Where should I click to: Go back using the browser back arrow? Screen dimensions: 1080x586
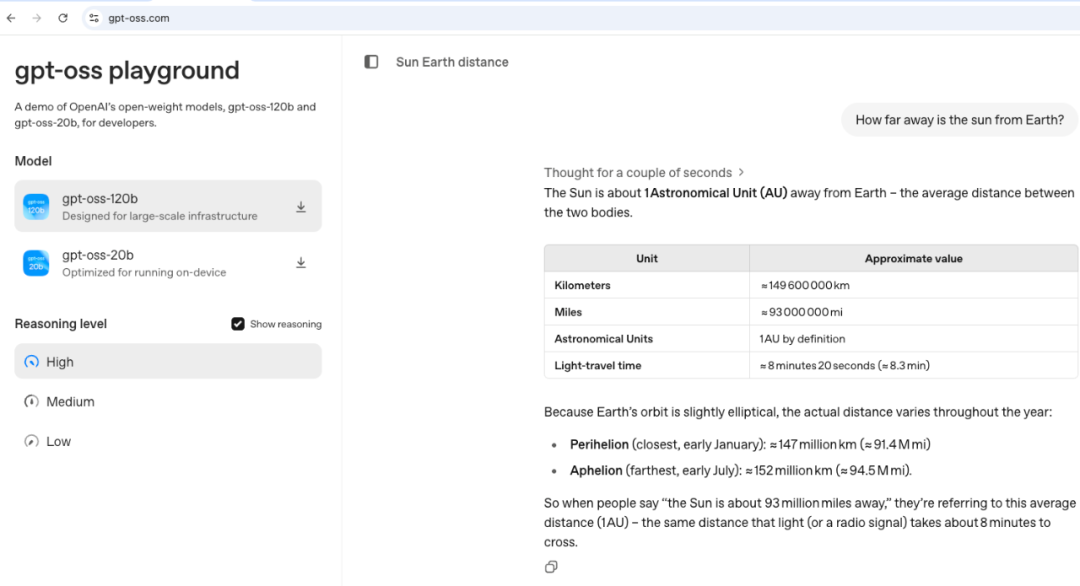[x=11, y=18]
